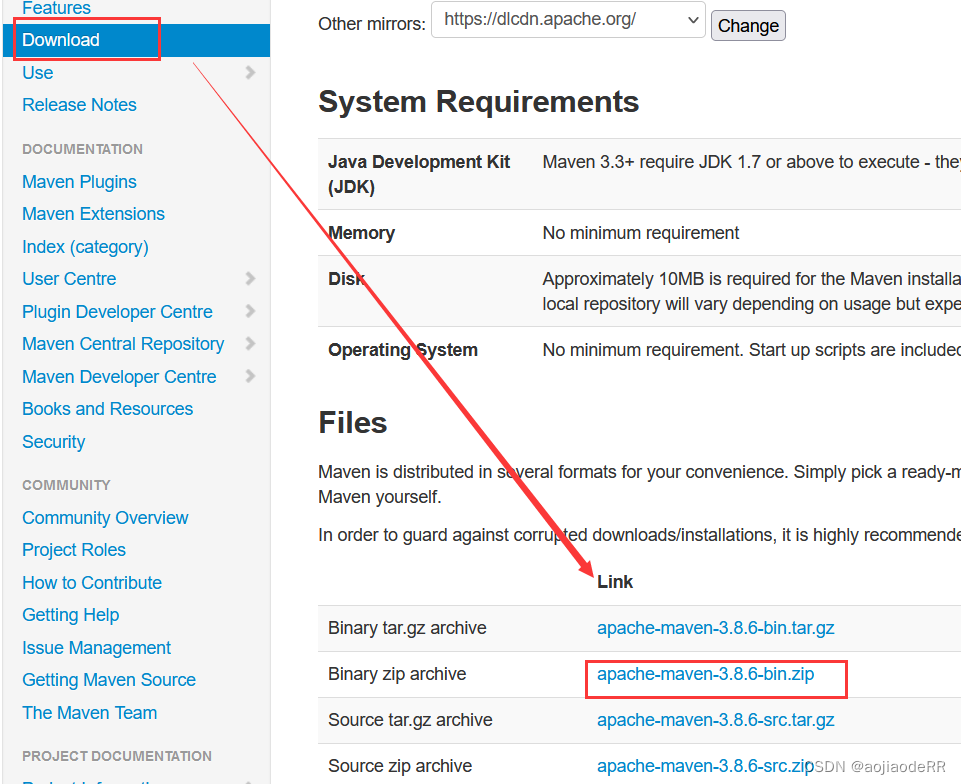Viewport: 961px width, 784px height.
Task: Click the Operating System row label
Action: tap(403, 350)
